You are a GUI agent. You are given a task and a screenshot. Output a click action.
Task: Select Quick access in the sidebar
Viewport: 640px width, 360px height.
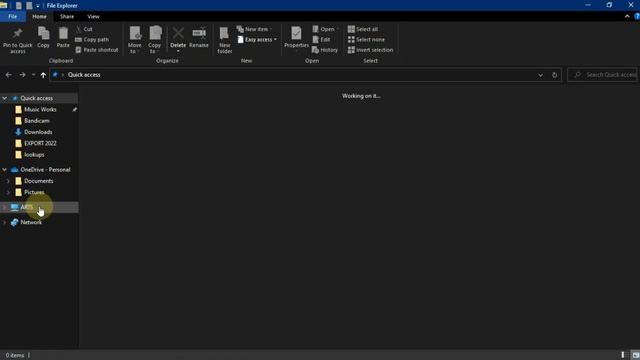(x=36, y=98)
